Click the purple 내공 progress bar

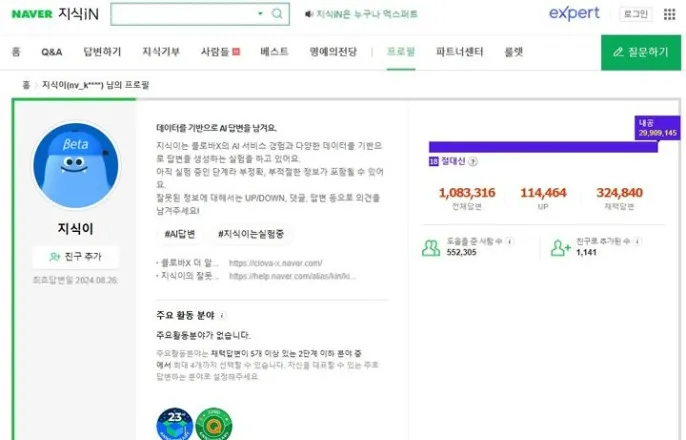(x=543, y=147)
